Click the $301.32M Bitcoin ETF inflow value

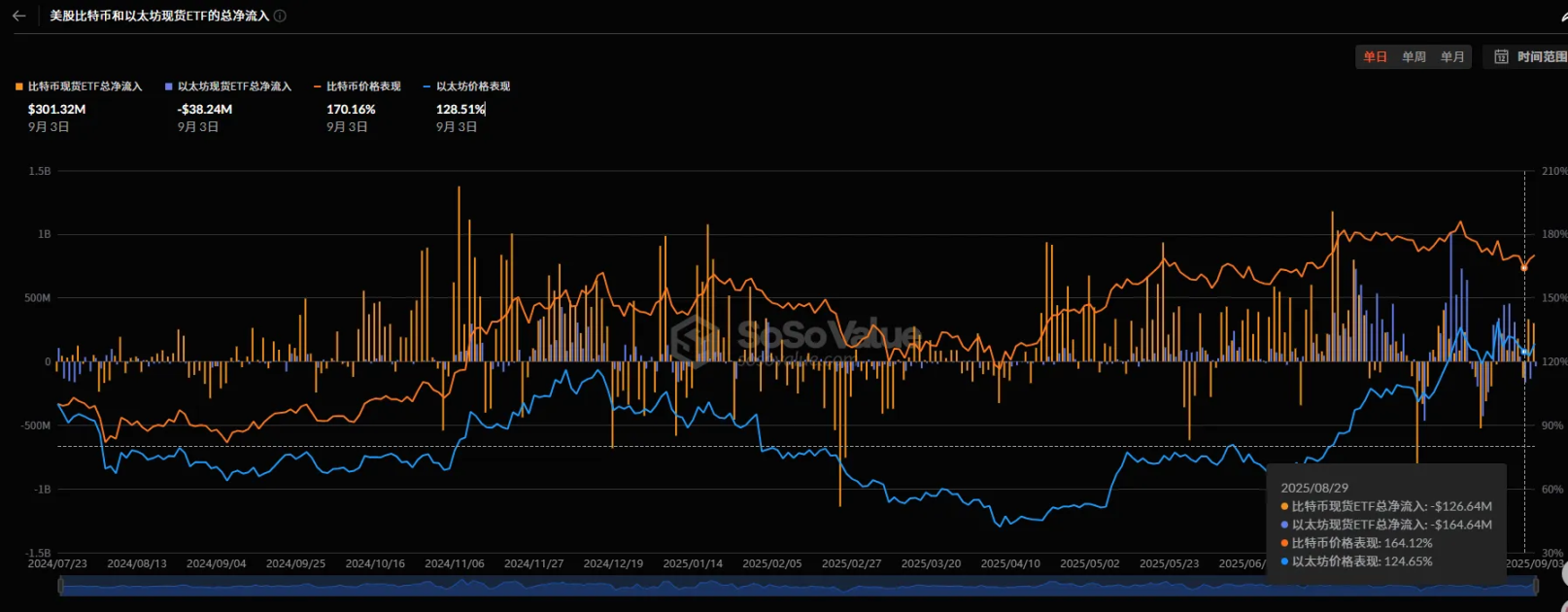[56, 110]
